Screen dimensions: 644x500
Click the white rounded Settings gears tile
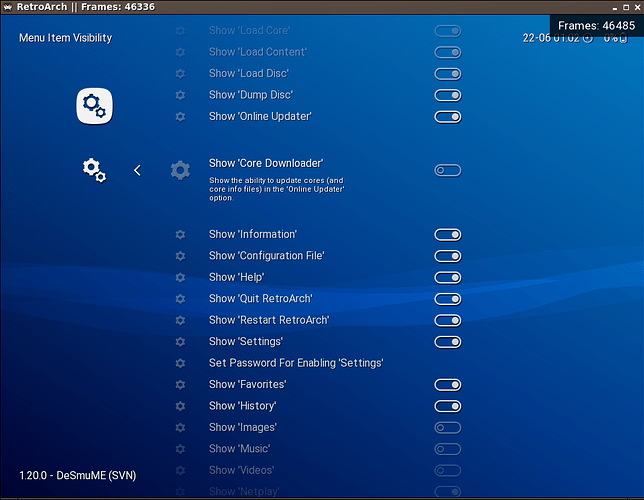[94, 106]
